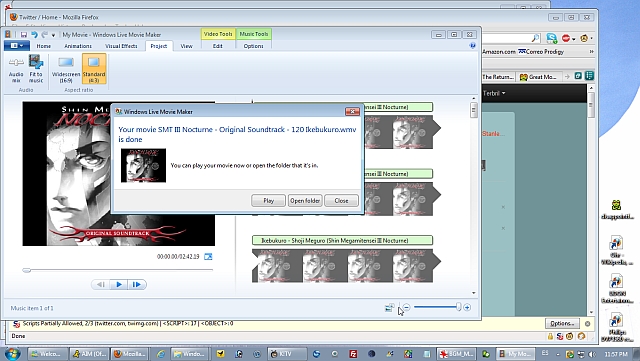Click the next frame button
This screenshot has width=640, height=361.
137,284
